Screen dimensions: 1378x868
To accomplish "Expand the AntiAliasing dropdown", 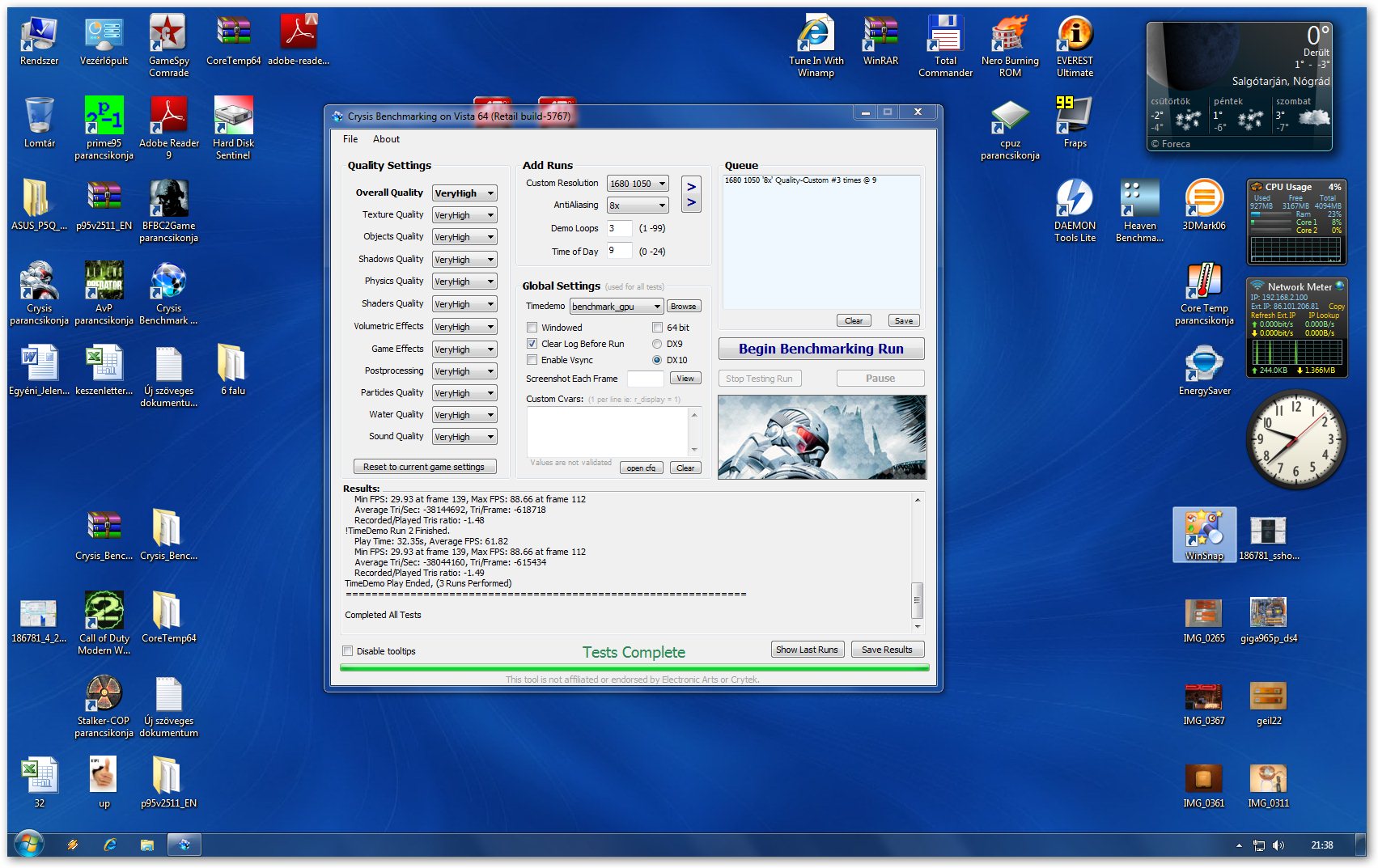I will 638,205.
